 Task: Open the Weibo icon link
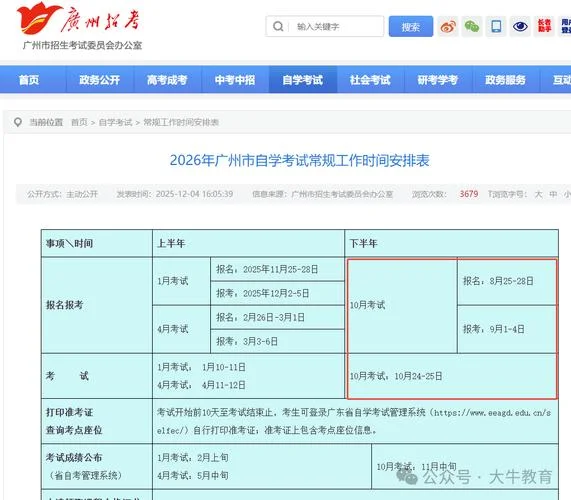point(448,26)
